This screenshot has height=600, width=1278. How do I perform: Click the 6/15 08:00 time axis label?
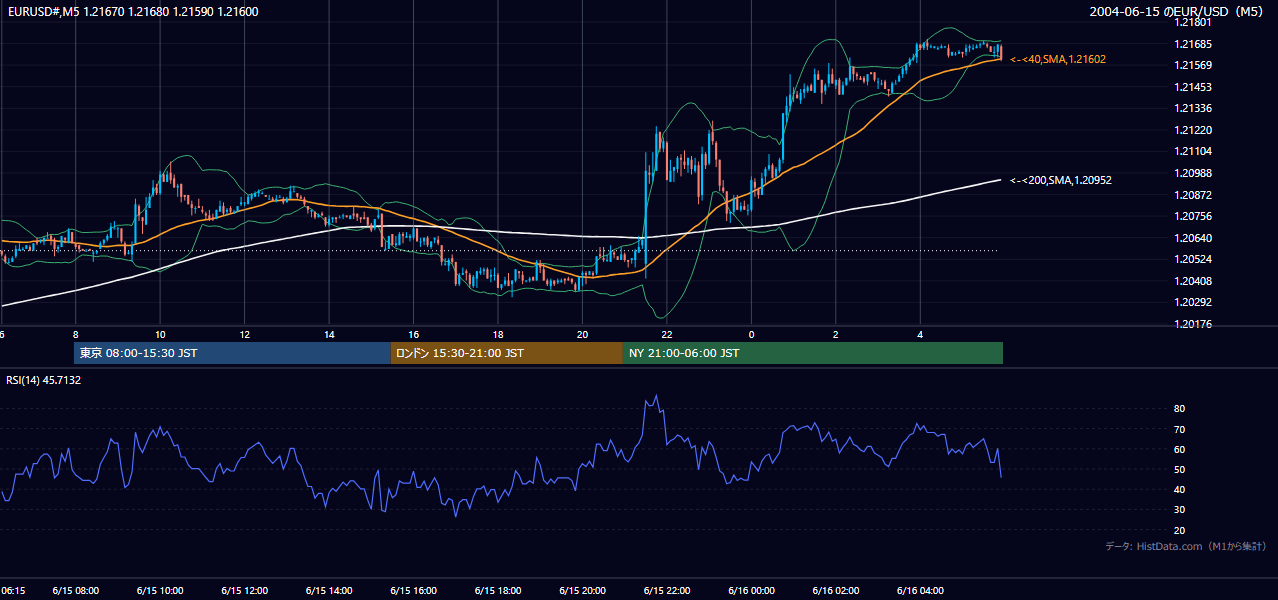pyautogui.click(x=76, y=591)
